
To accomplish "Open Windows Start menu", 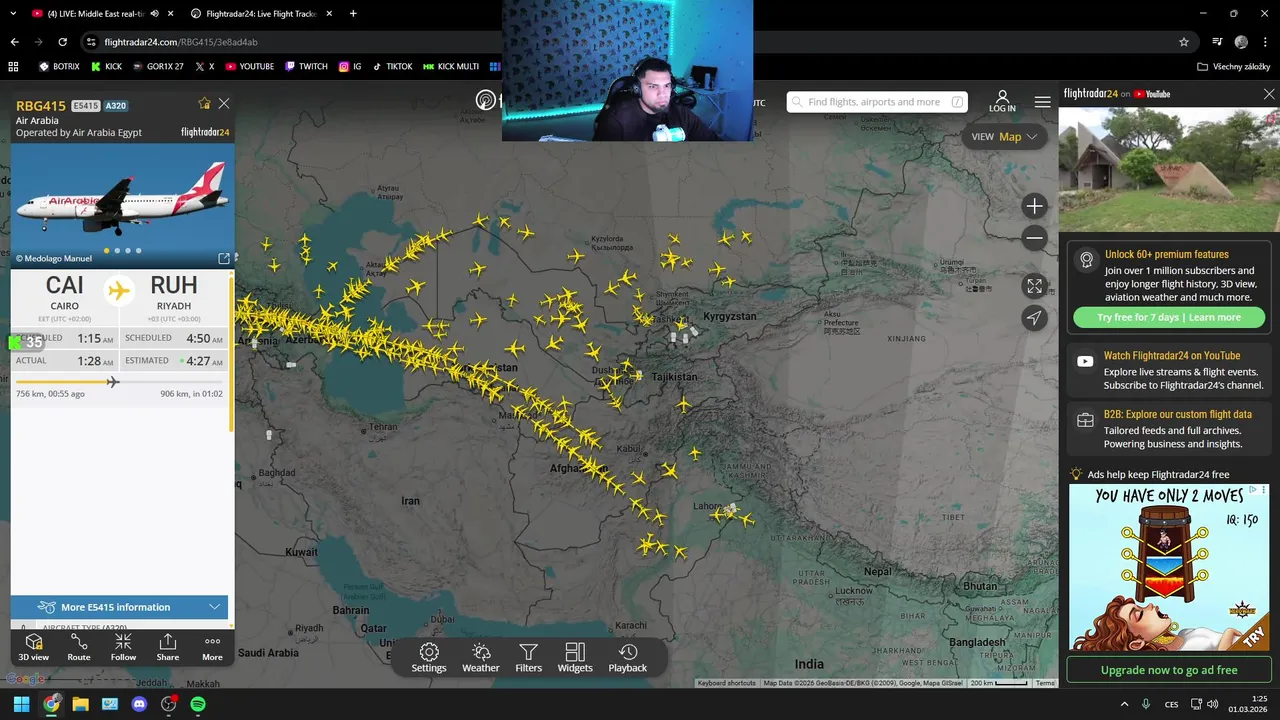I will click(x=21, y=704).
